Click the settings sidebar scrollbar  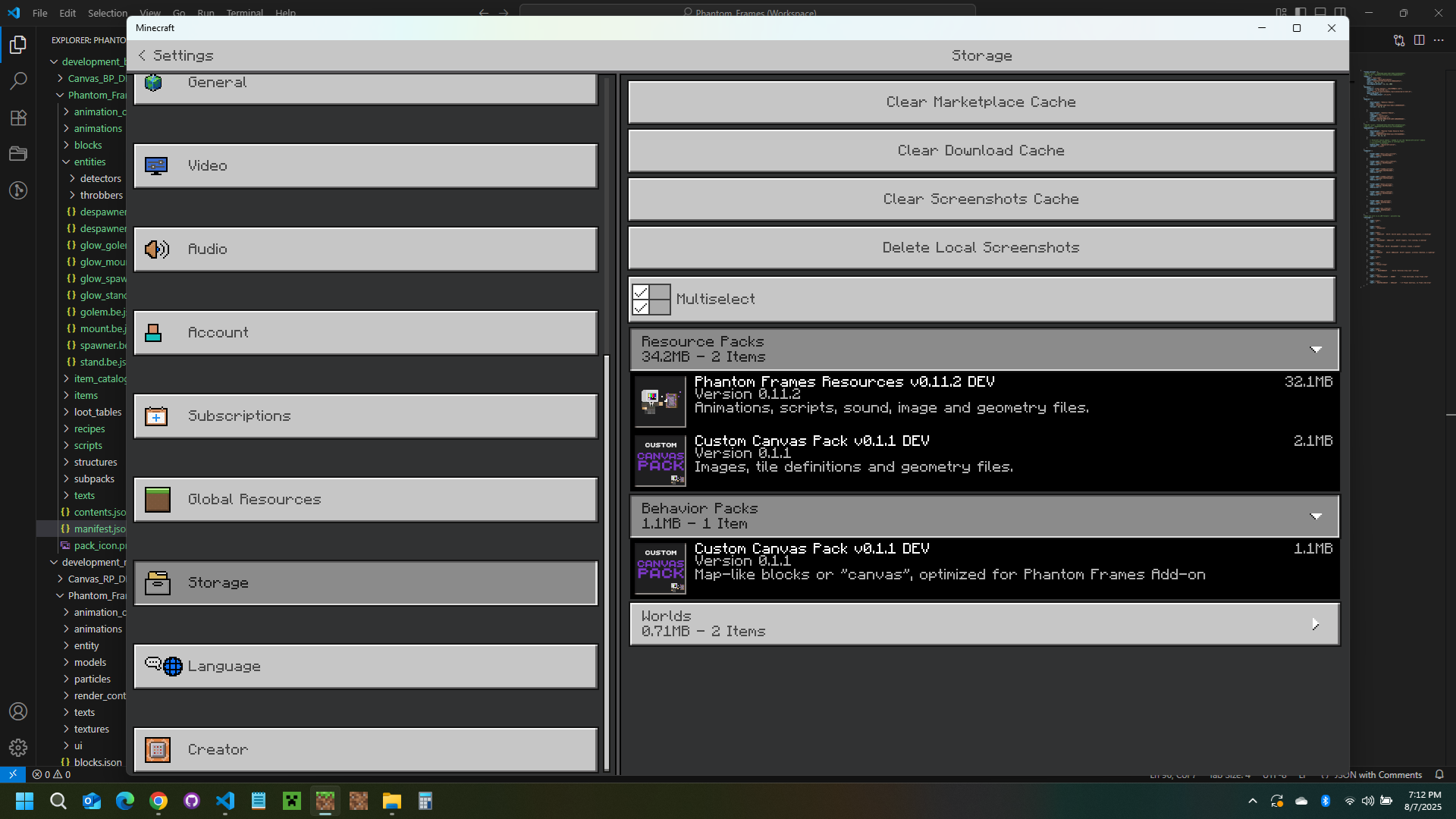point(607,561)
